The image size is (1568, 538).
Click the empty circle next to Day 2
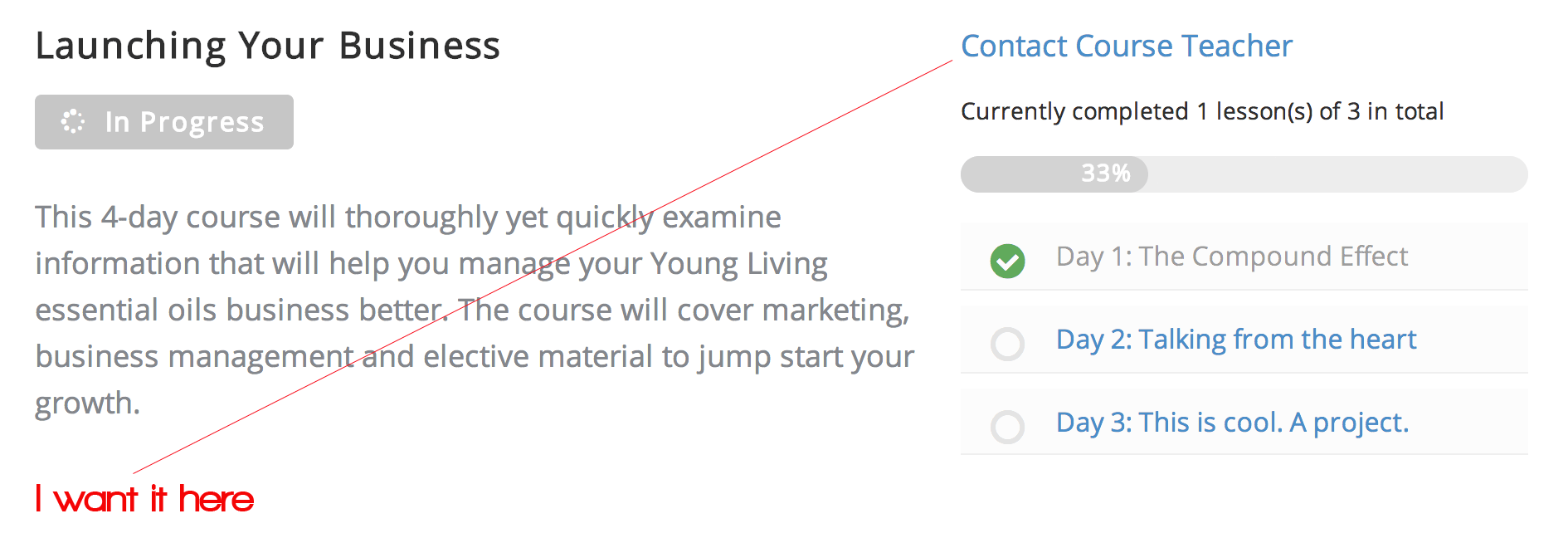click(1007, 344)
